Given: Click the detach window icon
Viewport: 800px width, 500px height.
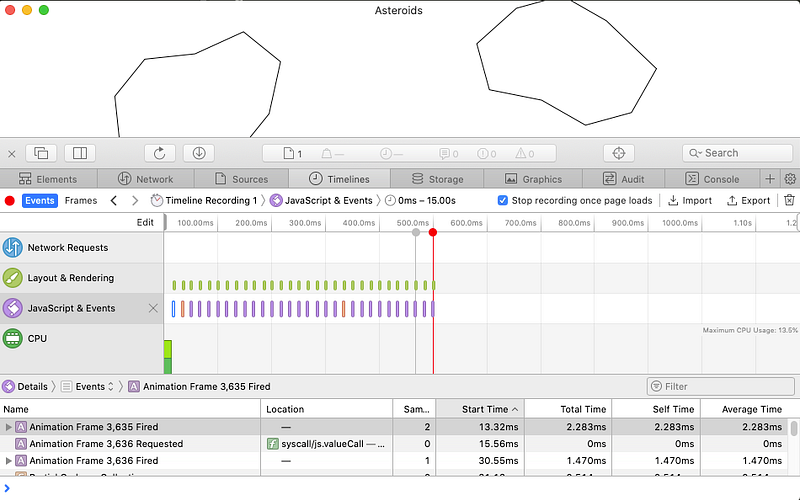Looking at the screenshot, I should (x=41, y=153).
